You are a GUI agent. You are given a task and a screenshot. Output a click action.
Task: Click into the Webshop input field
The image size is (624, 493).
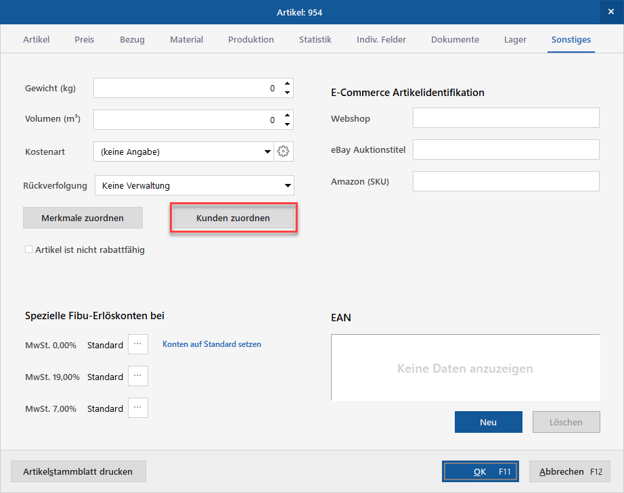(x=505, y=118)
